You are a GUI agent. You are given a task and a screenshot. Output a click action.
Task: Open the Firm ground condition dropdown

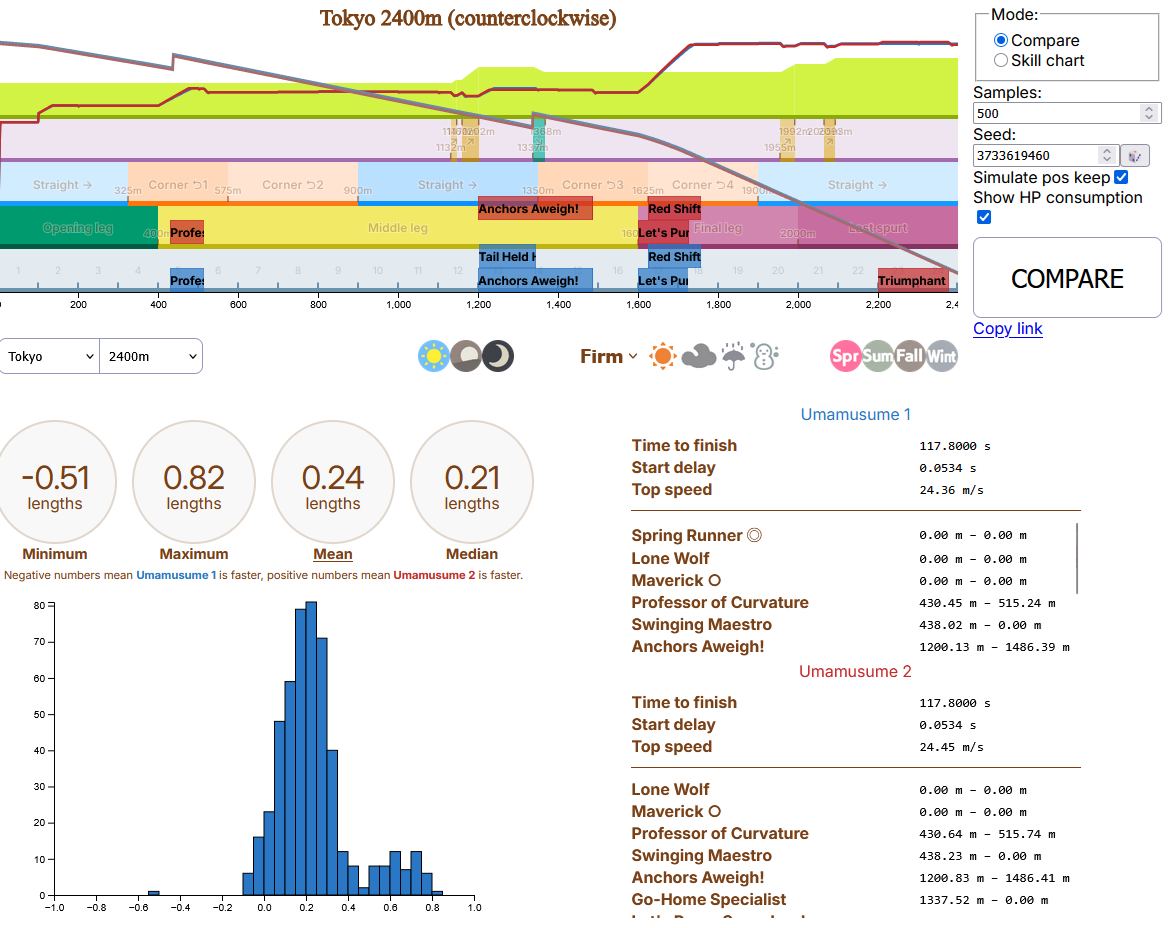609,356
